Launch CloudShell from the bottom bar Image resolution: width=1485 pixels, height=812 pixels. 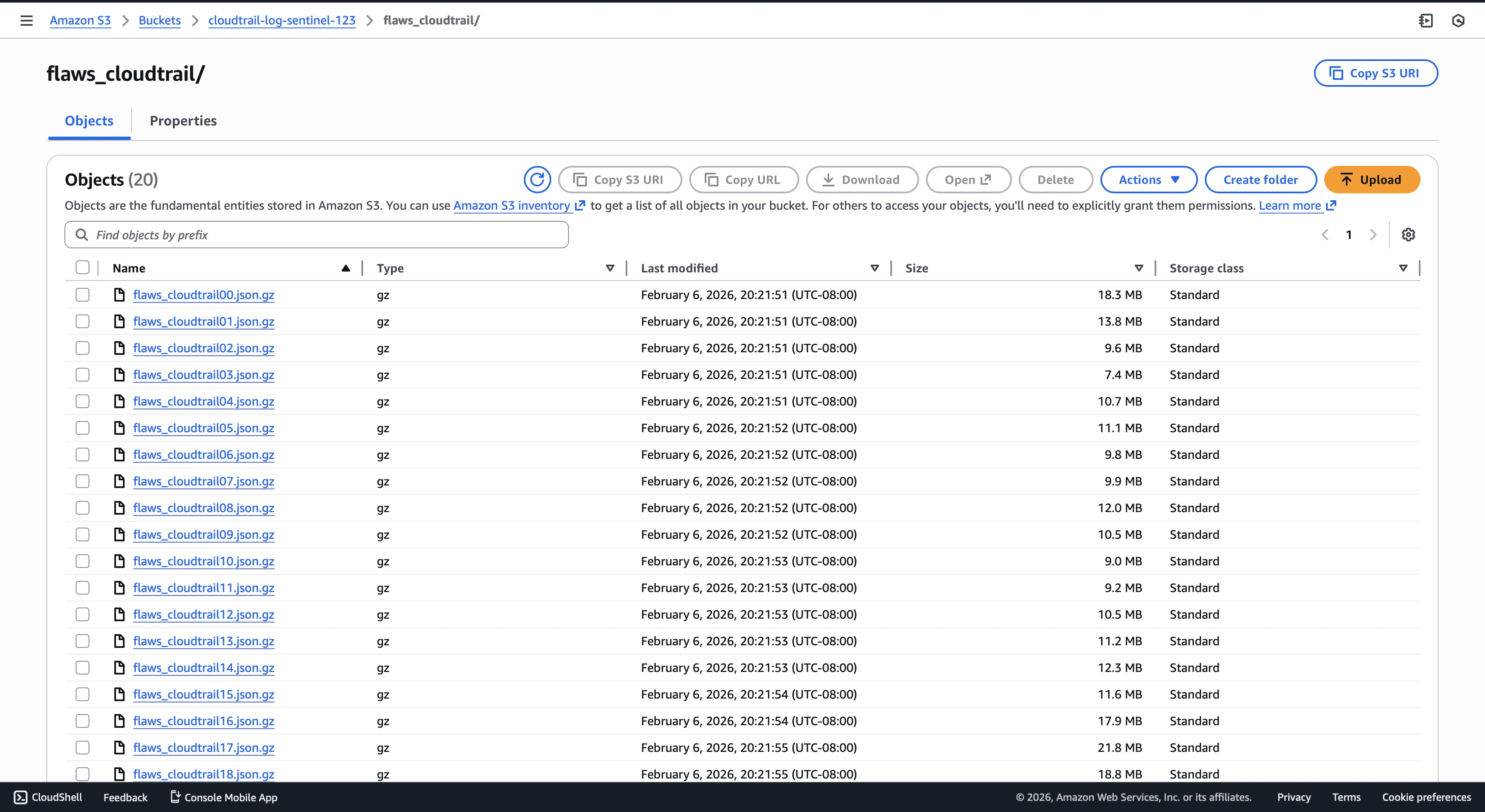[48, 797]
